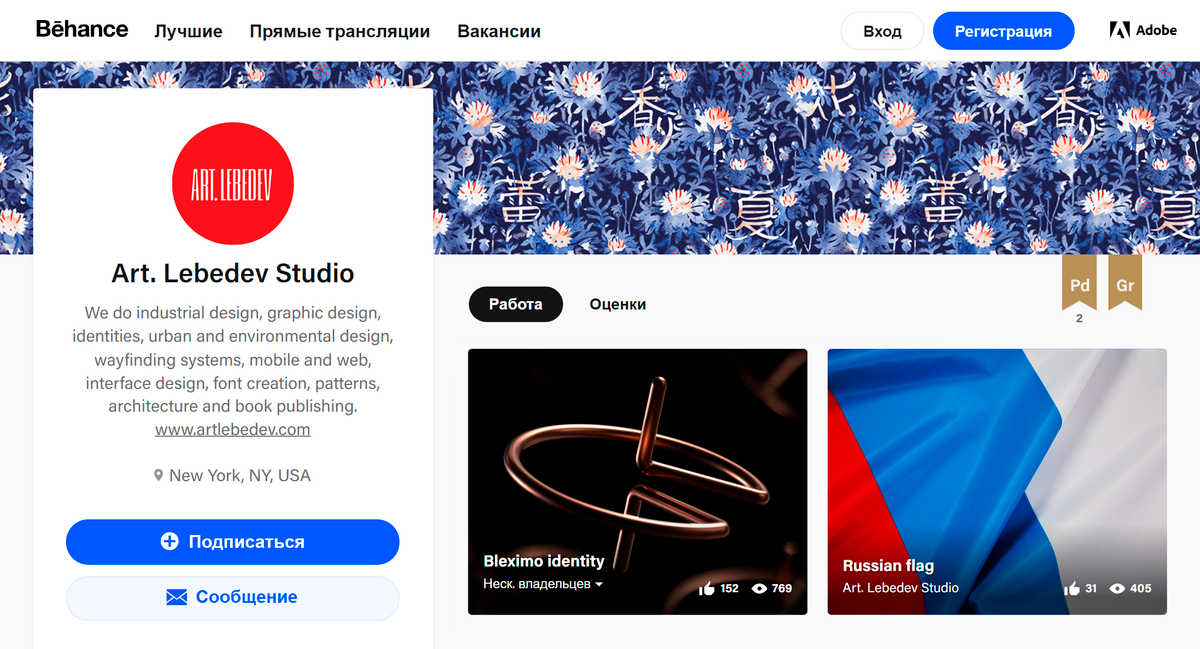
Task: Click the 152 likes count on Bleximo
Action: pos(729,588)
